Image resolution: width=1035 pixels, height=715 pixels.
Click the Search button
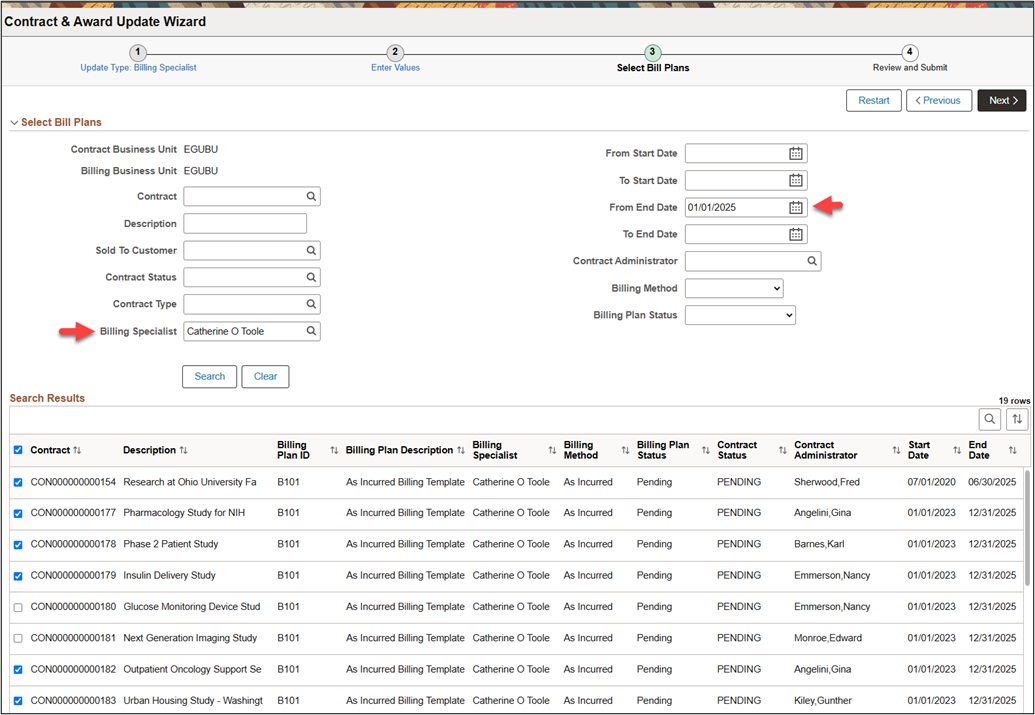pyautogui.click(x=209, y=376)
